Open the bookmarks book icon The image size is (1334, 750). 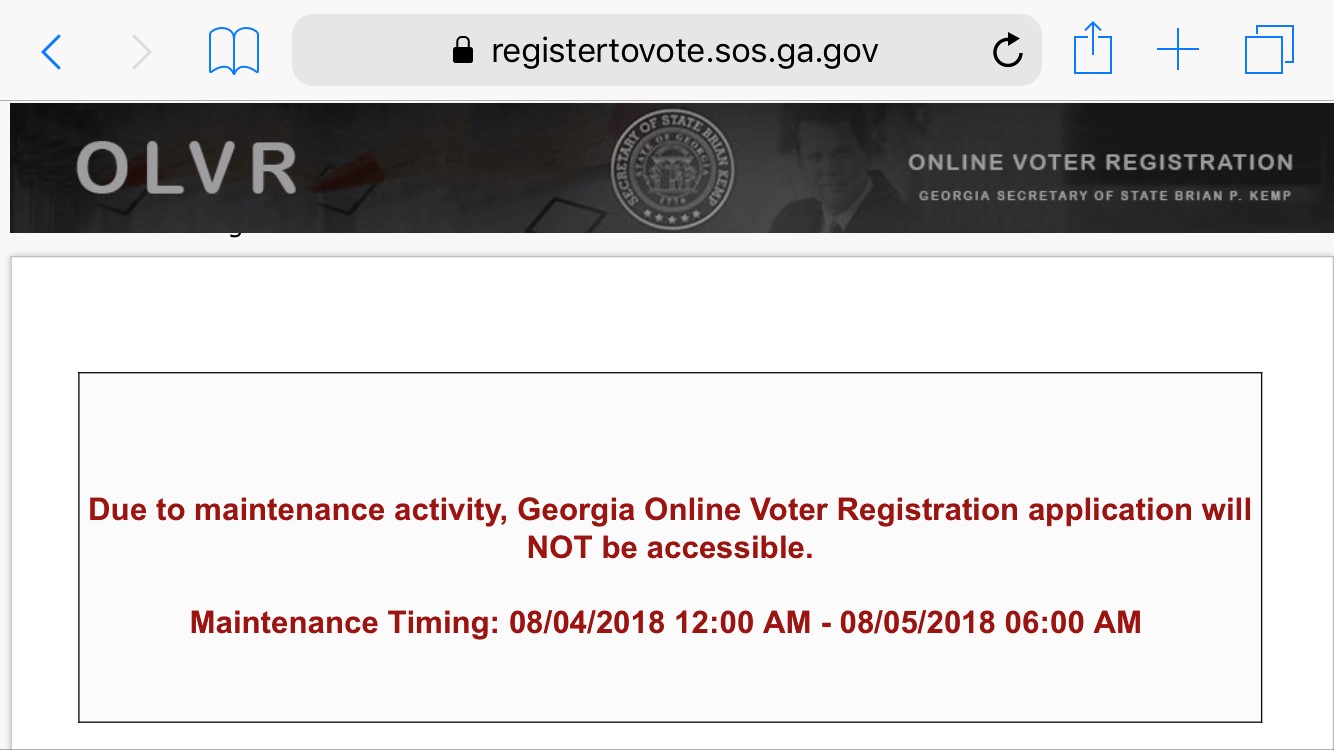coord(234,51)
